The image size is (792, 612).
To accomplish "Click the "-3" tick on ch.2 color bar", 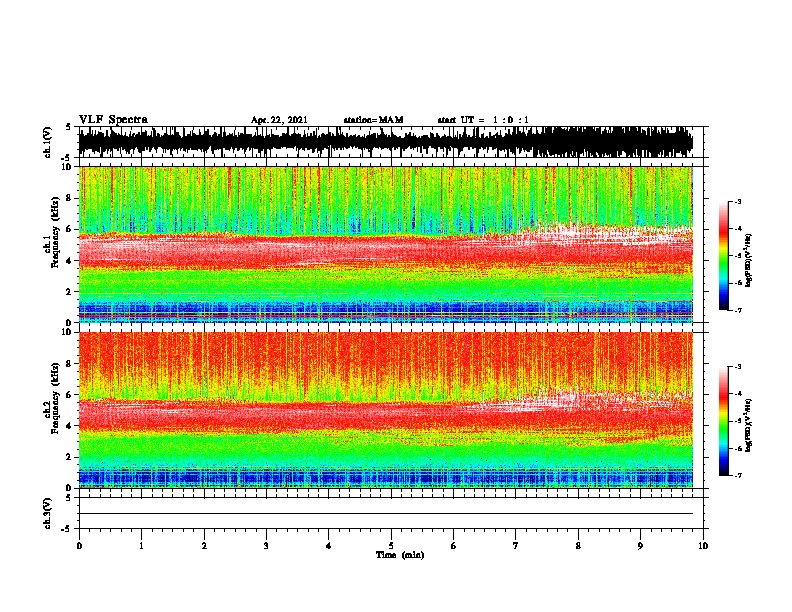I will [737, 367].
